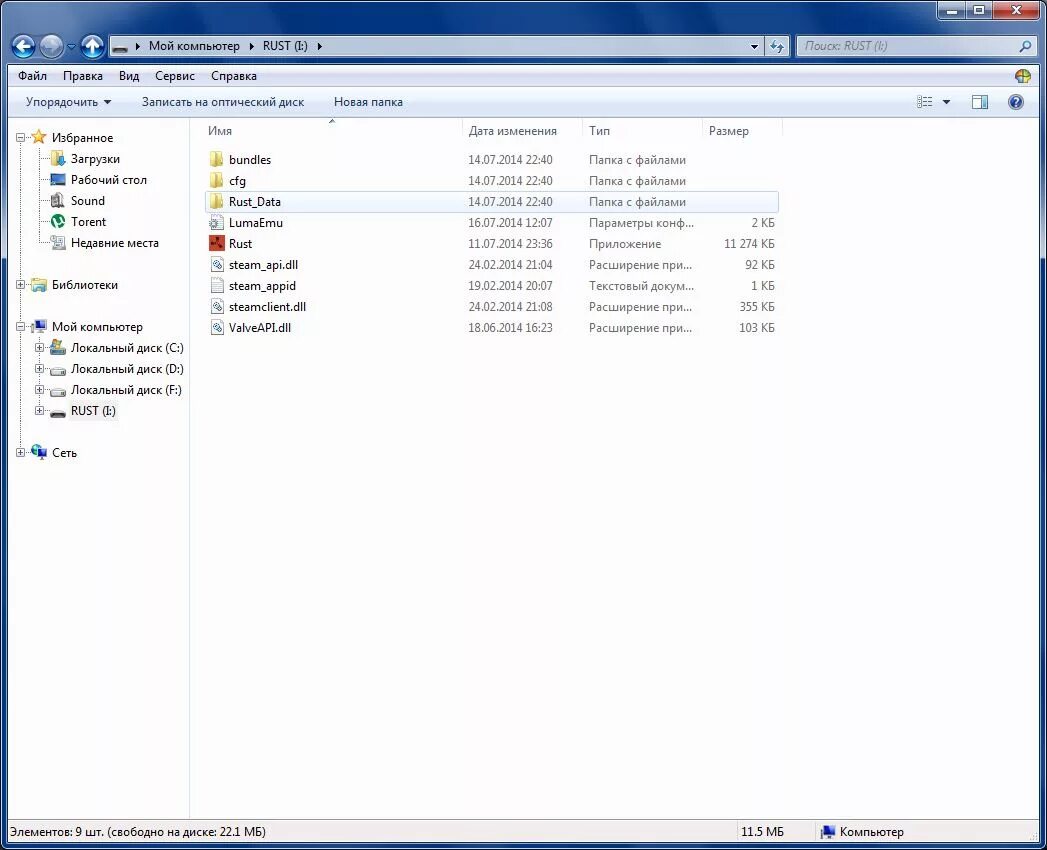Expand RUST (I:) tree node

39,411
